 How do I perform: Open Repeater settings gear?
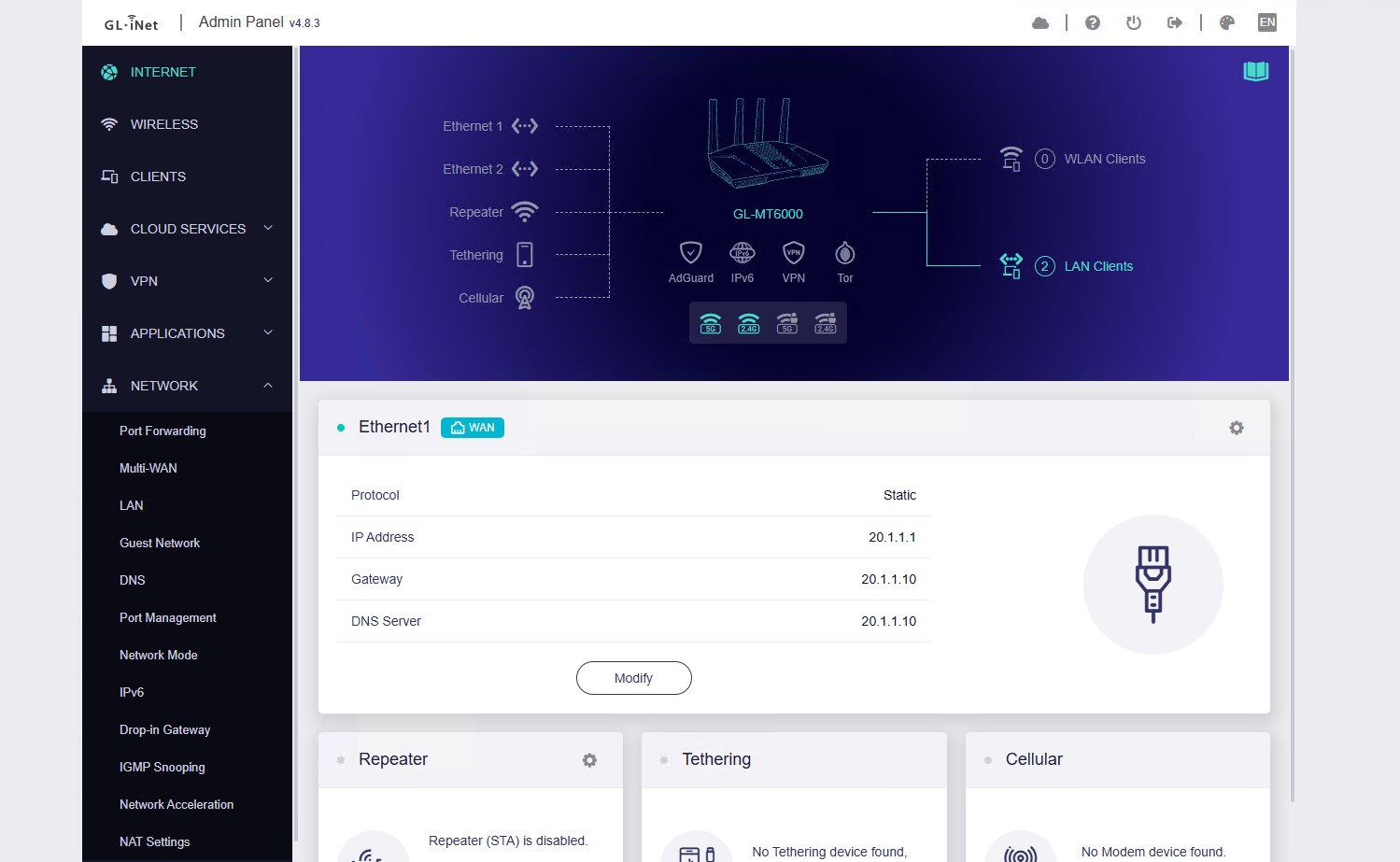589,760
